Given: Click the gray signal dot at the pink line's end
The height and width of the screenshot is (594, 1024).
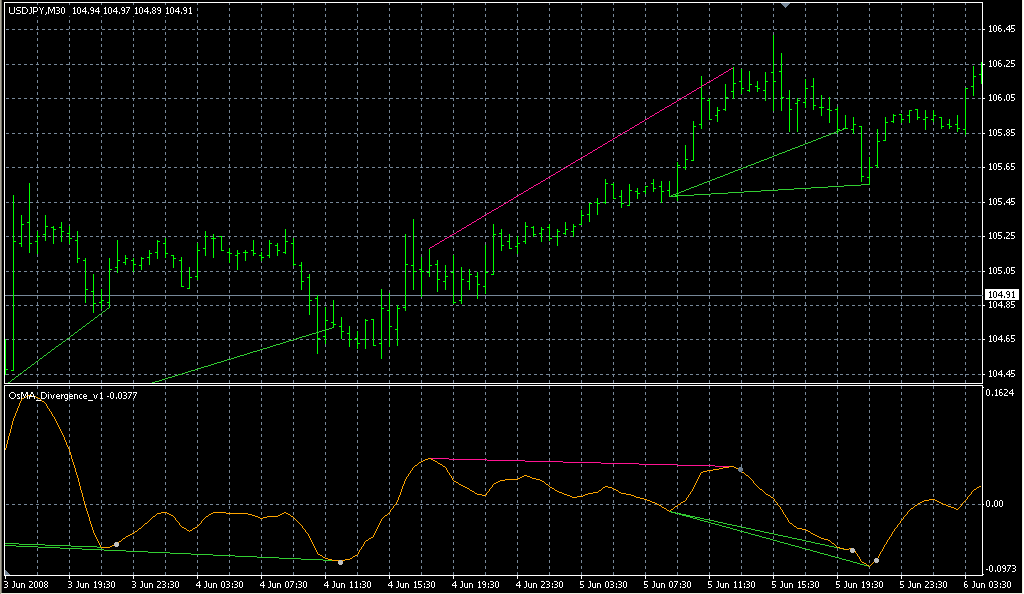Looking at the screenshot, I should [740, 469].
